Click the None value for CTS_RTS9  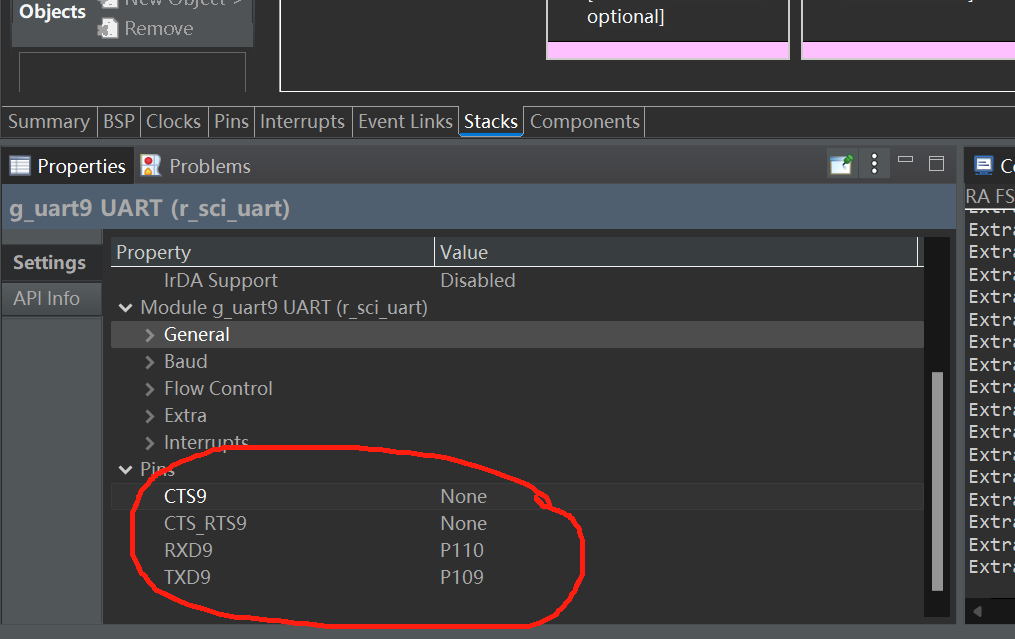pyautogui.click(x=463, y=524)
